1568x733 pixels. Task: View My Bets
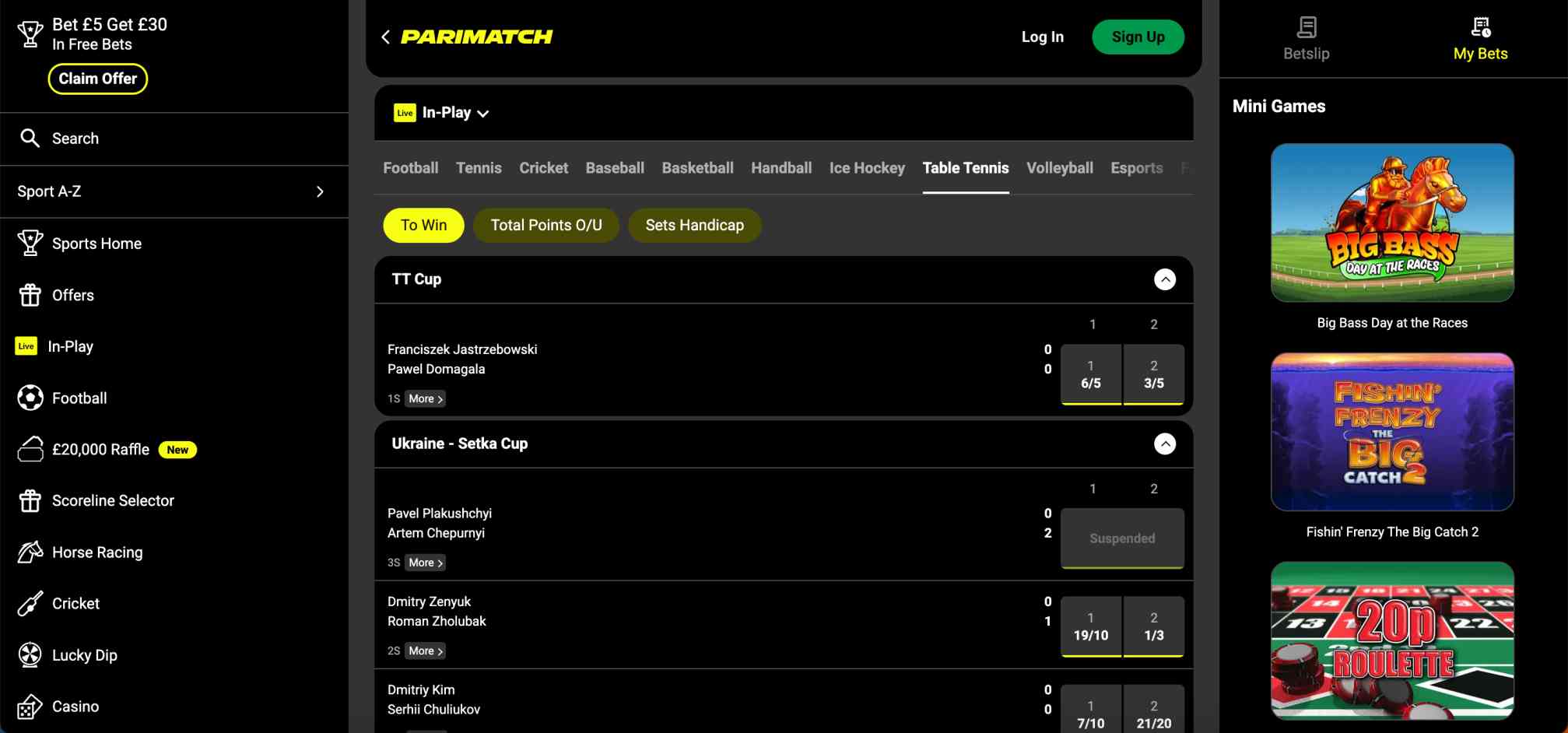pyautogui.click(x=1479, y=37)
